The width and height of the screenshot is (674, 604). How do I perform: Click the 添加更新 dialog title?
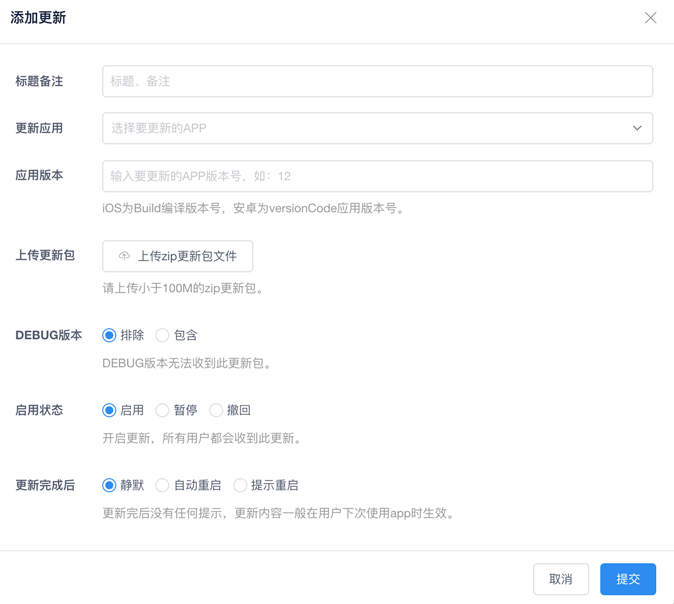(38, 18)
